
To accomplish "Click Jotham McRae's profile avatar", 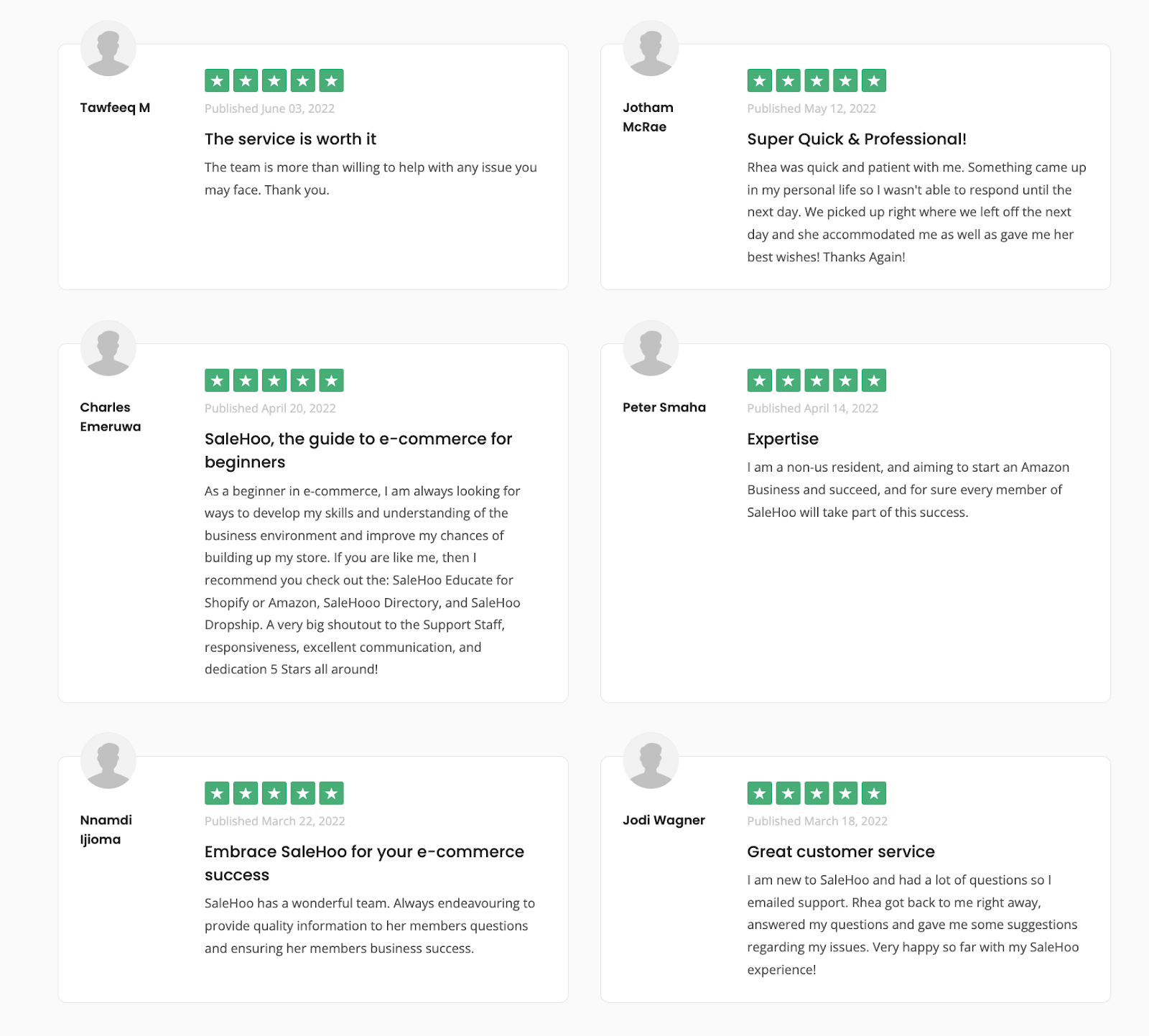I will 651,48.
